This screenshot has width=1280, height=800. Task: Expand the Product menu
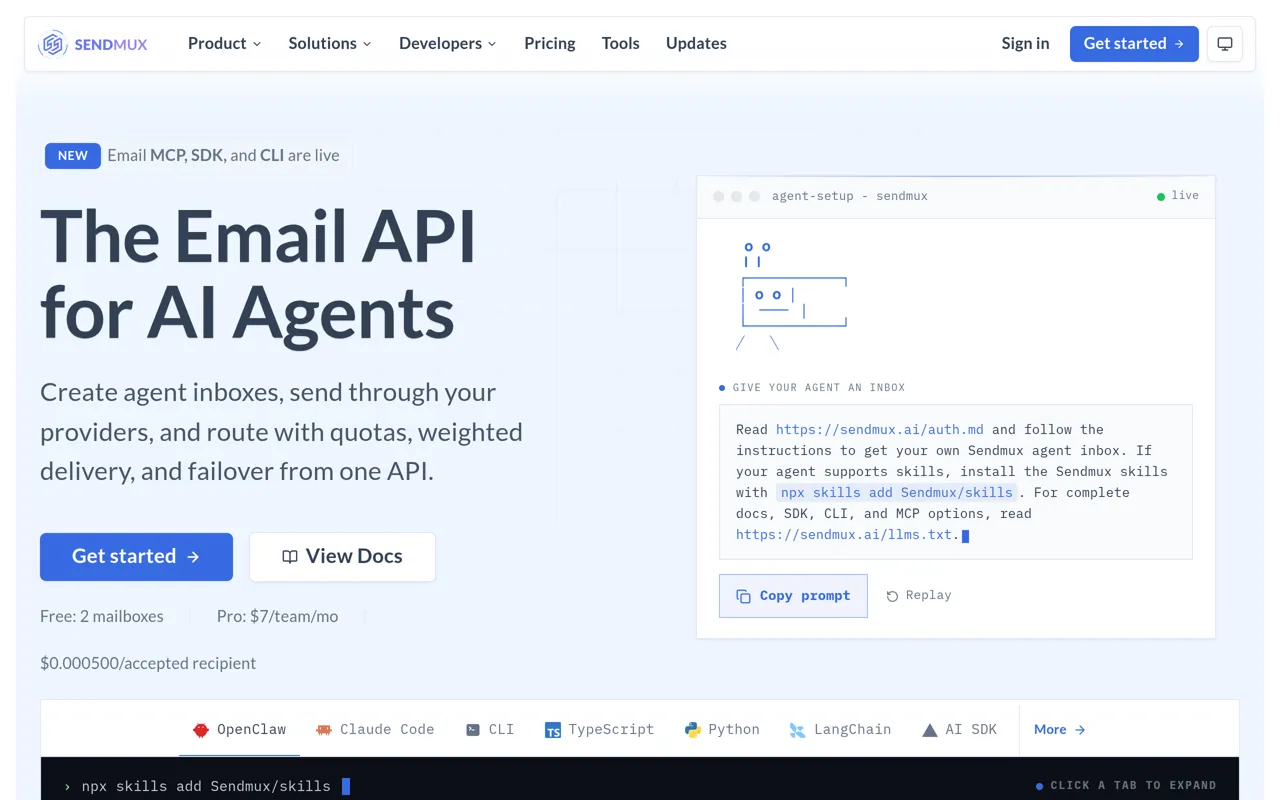[224, 44]
